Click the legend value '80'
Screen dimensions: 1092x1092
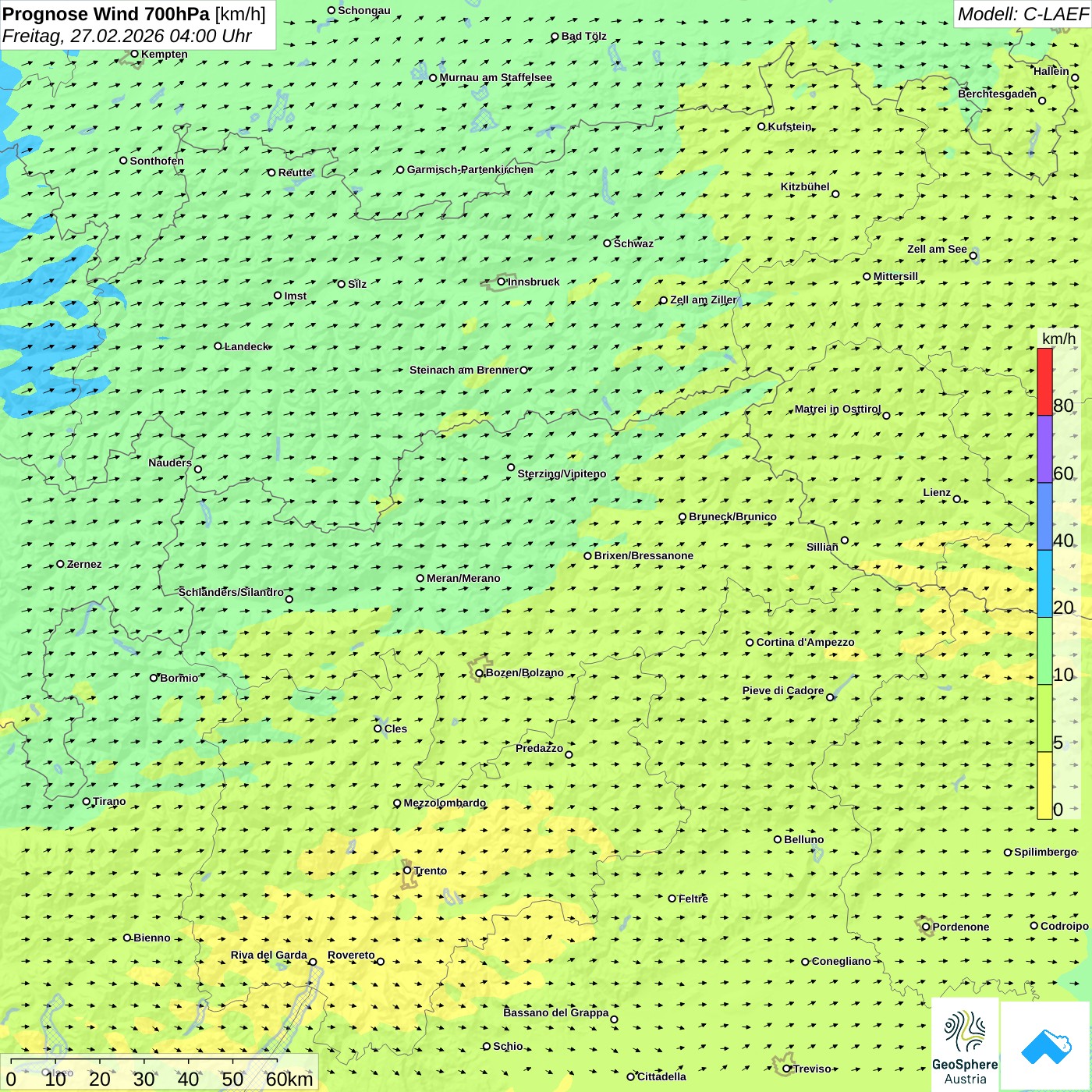coord(1063,406)
